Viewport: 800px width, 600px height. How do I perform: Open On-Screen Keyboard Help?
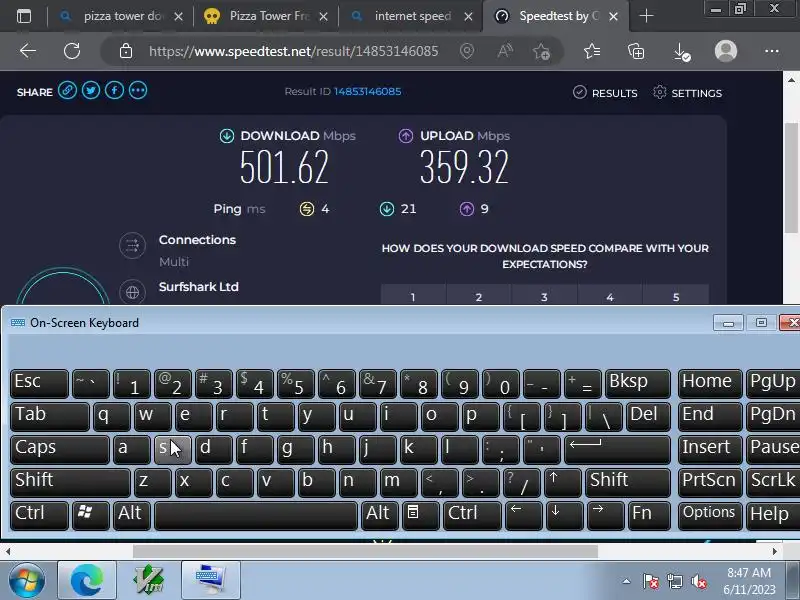773,515
